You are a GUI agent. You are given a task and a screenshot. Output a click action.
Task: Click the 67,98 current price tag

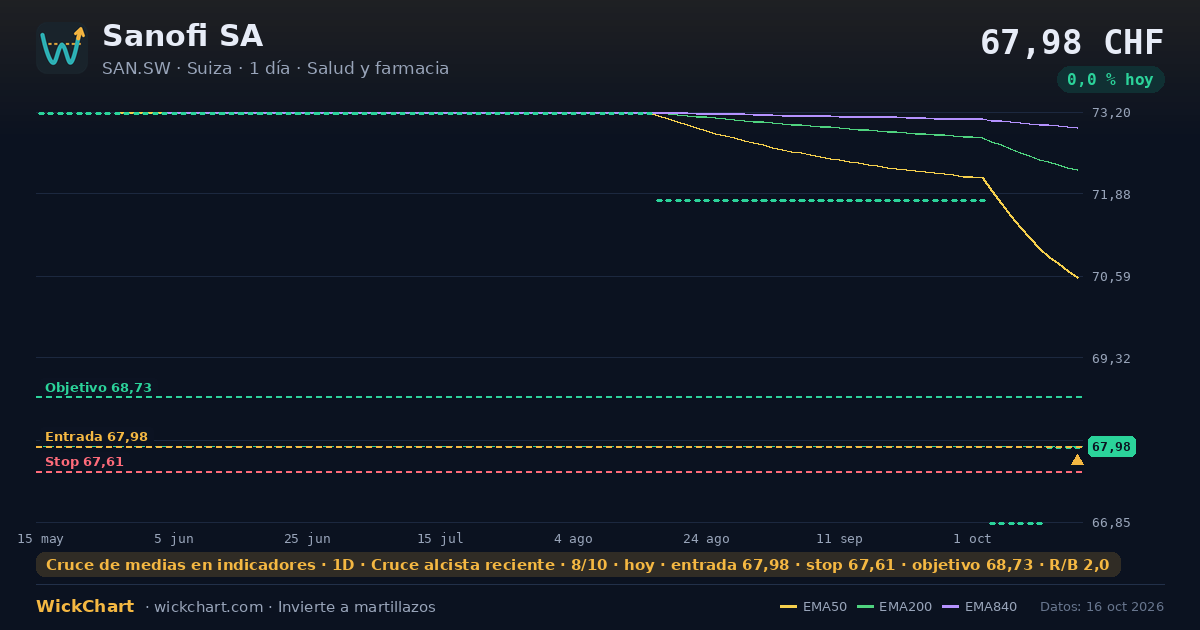click(1111, 447)
